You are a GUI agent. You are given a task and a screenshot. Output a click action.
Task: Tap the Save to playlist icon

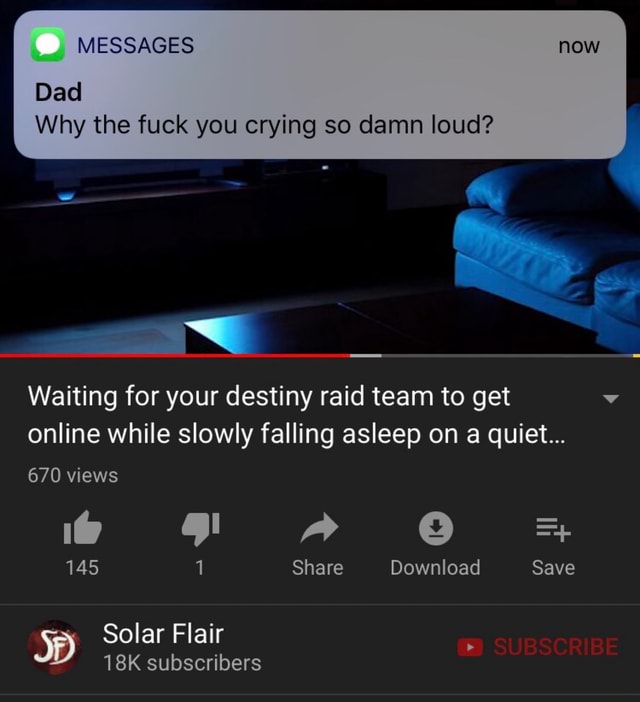(554, 529)
